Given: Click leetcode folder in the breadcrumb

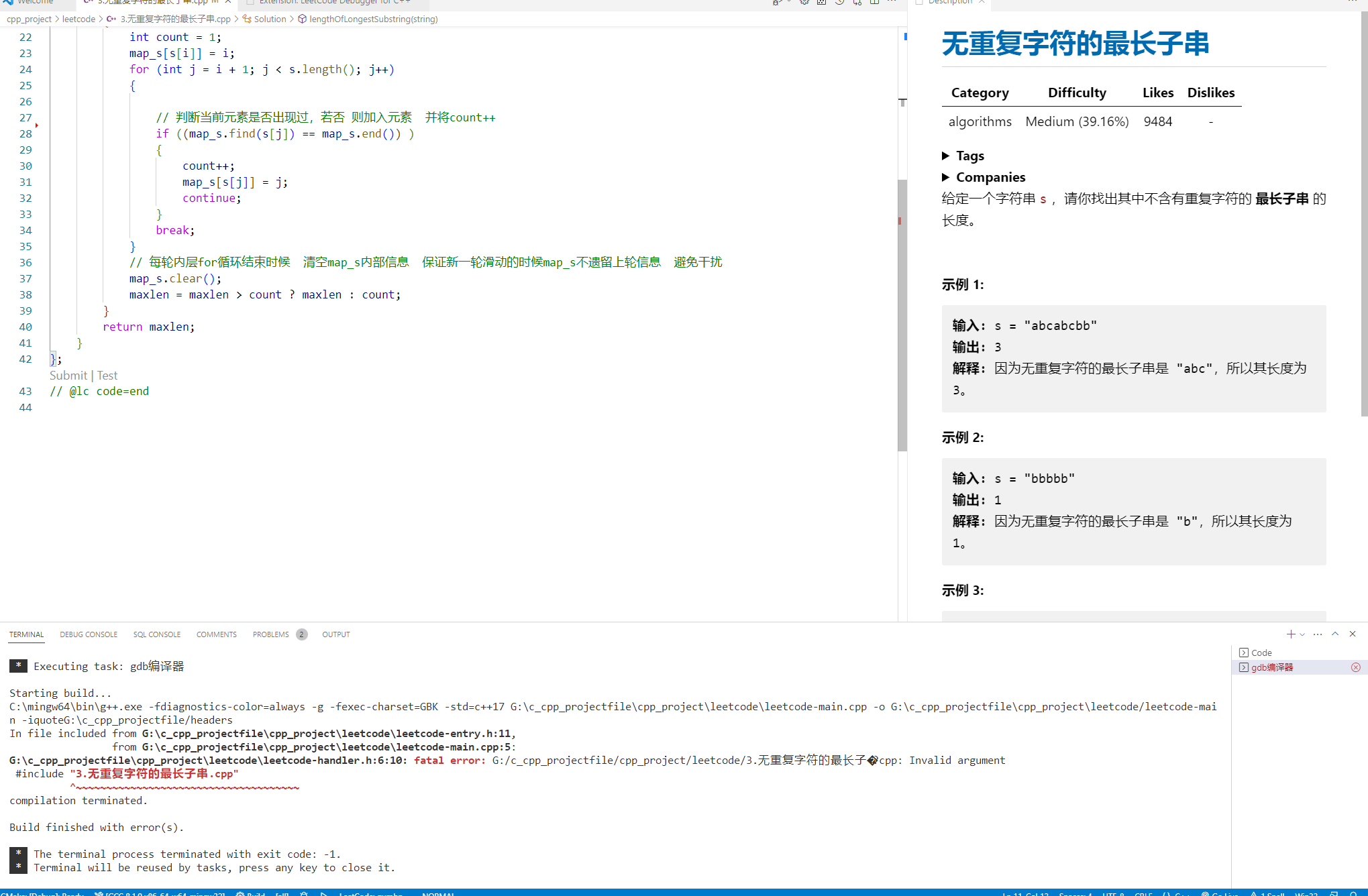Looking at the screenshot, I should click(78, 19).
